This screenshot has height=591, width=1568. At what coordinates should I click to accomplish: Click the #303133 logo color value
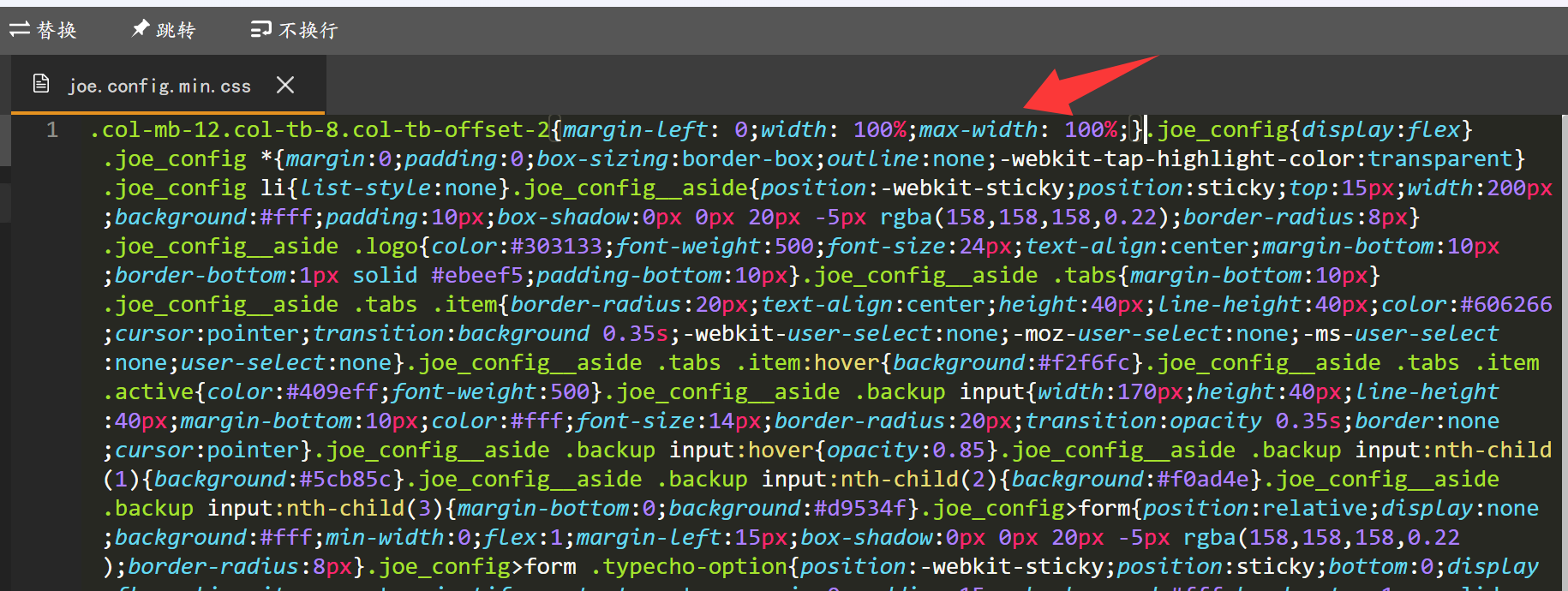[556, 247]
